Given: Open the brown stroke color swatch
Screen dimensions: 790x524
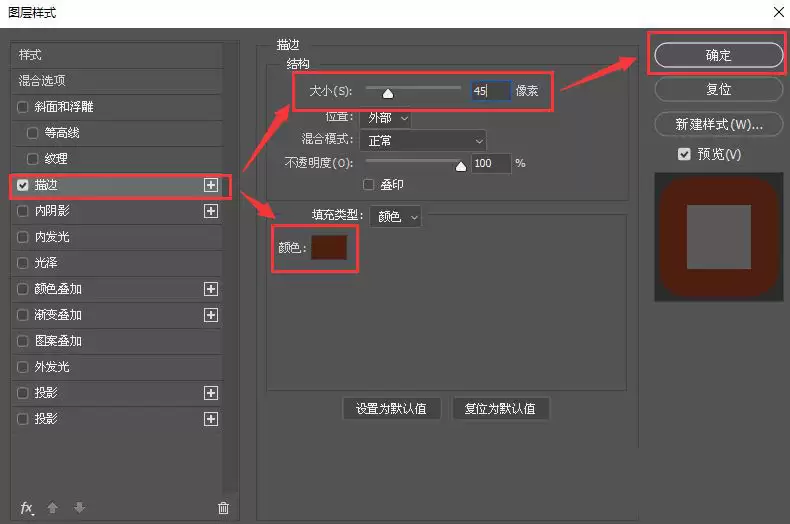Looking at the screenshot, I should point(329,247).
